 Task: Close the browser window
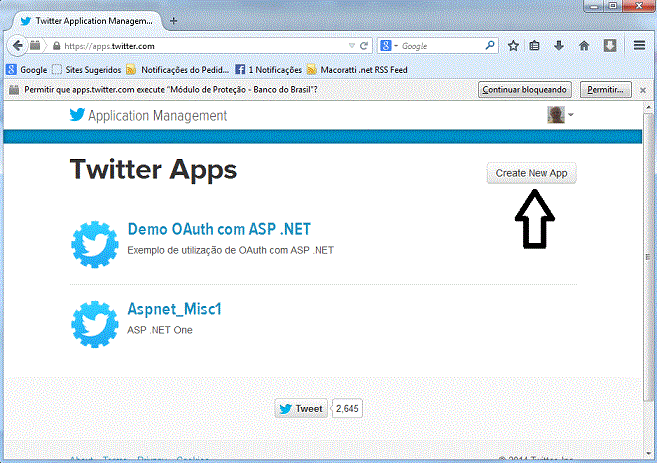pyautogui.click(x=639, y=6)
